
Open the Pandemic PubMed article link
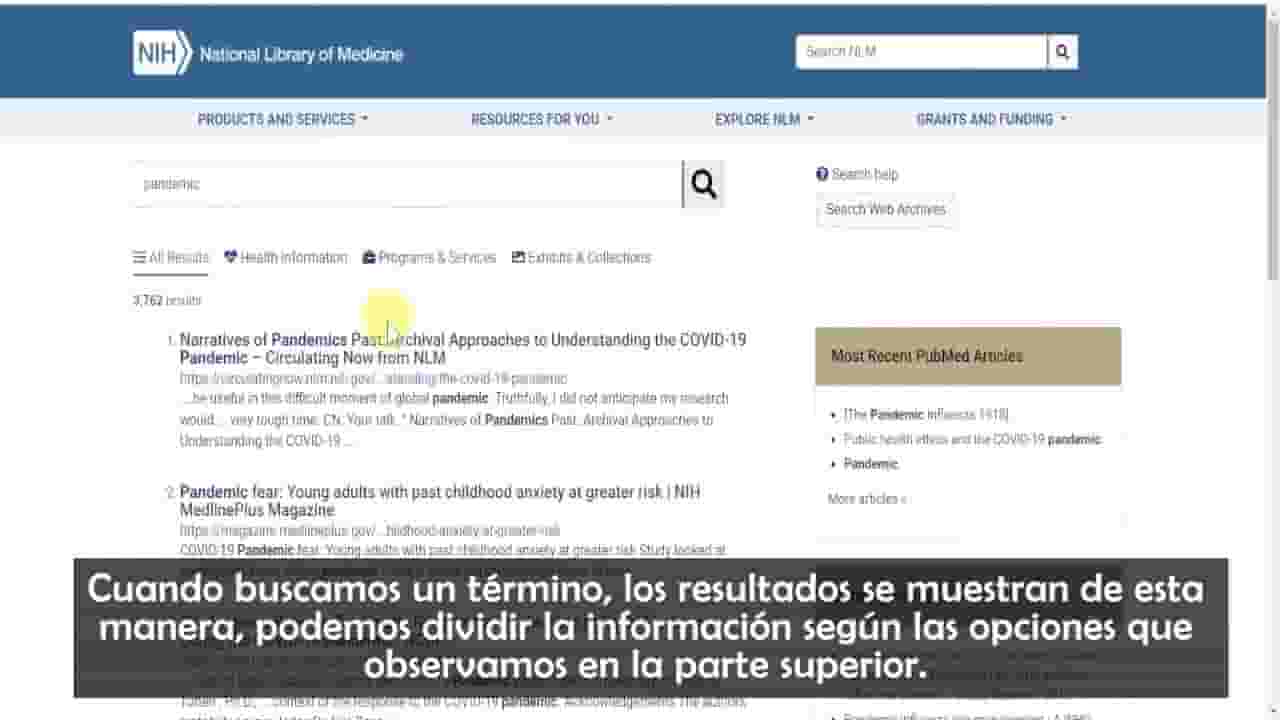tap(871, 464)
